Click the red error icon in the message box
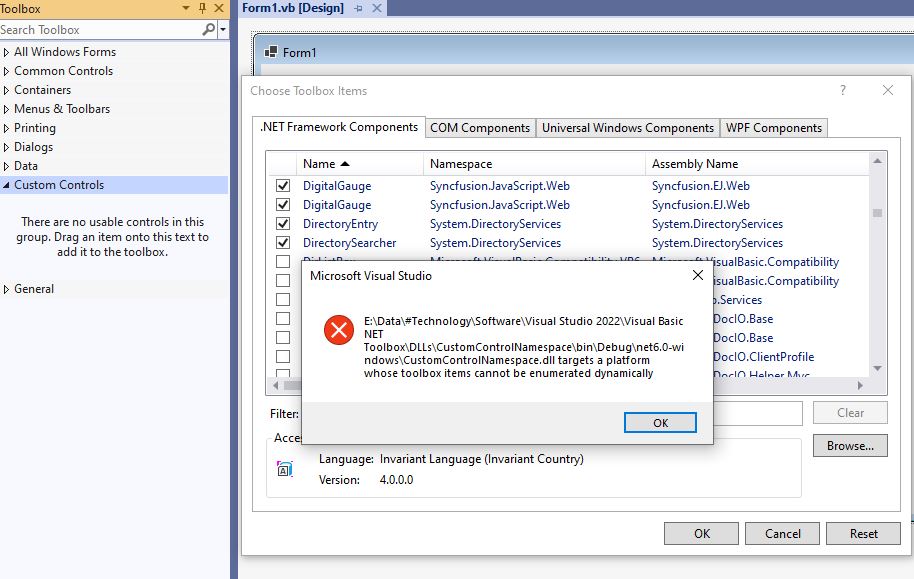 [x=340, y=331]
